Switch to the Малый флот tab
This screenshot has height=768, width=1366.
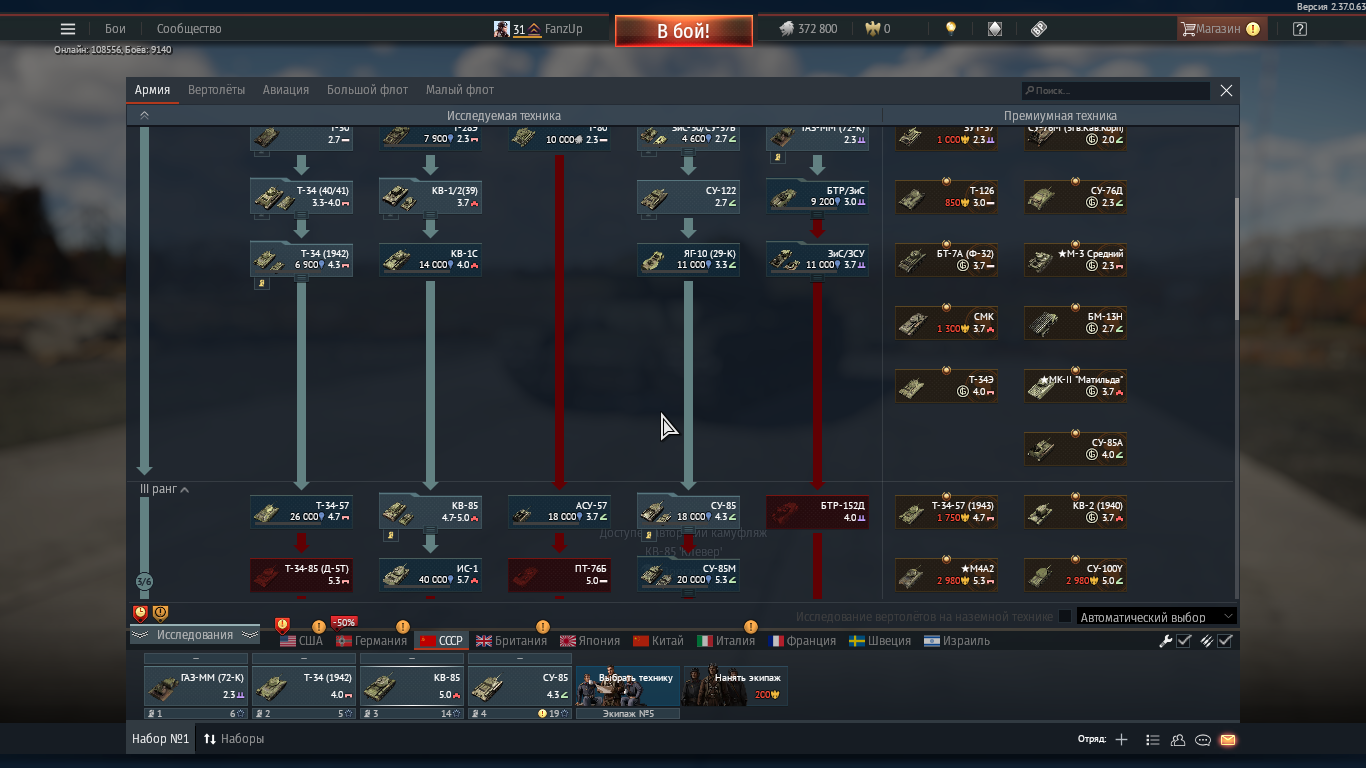460,90
